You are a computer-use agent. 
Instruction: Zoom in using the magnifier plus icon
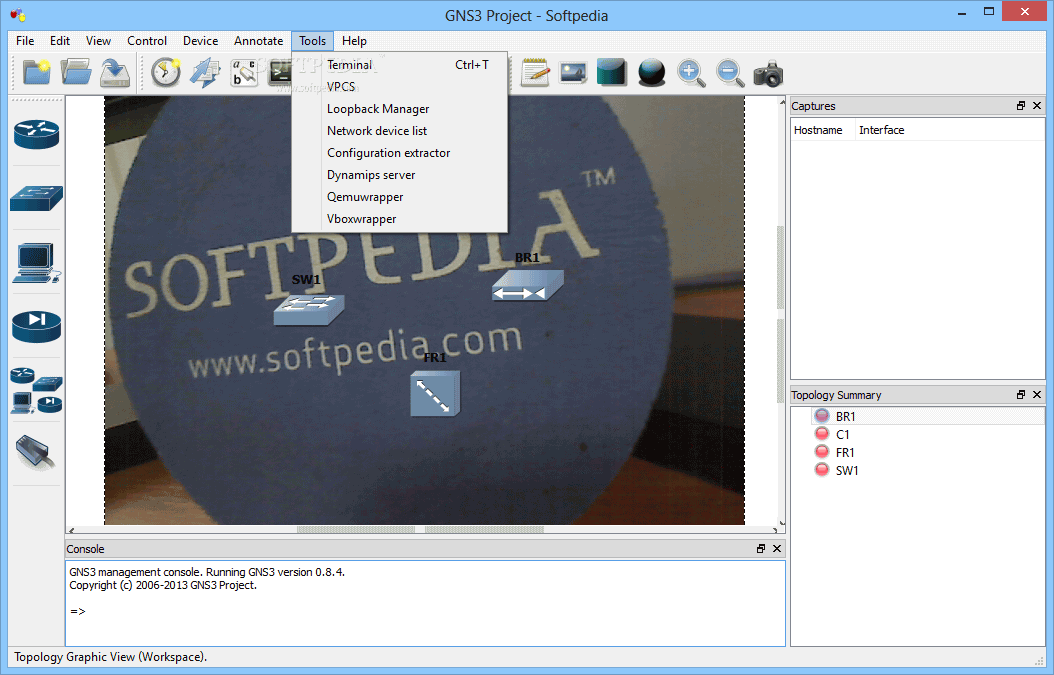click(690, 73)
